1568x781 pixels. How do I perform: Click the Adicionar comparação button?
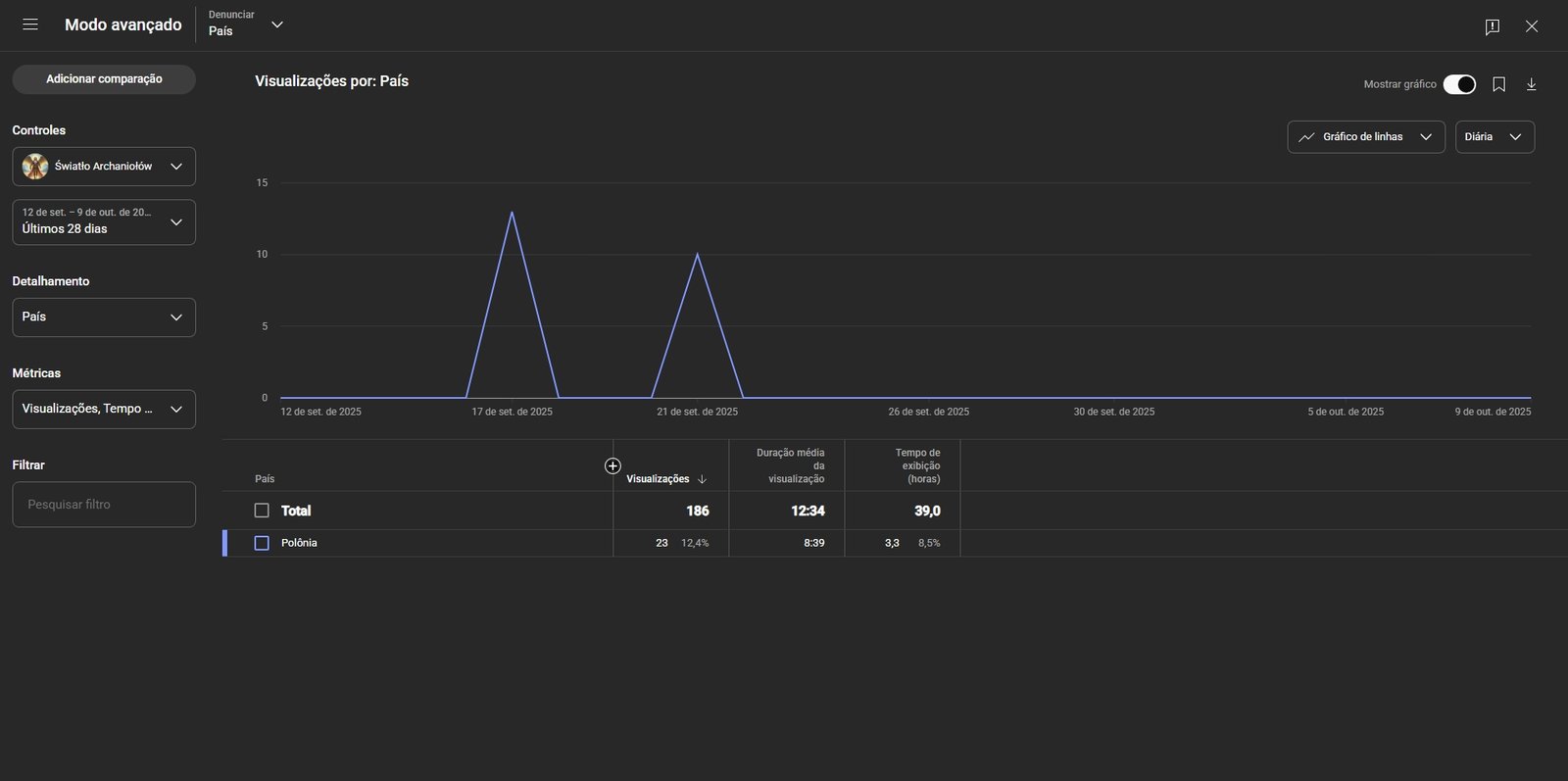[104, 79]
